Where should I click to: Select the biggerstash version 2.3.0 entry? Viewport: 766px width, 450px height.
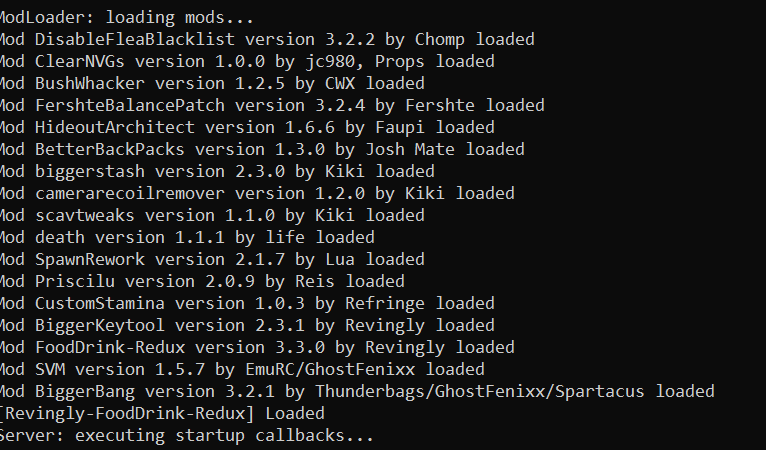pos(217,171)
